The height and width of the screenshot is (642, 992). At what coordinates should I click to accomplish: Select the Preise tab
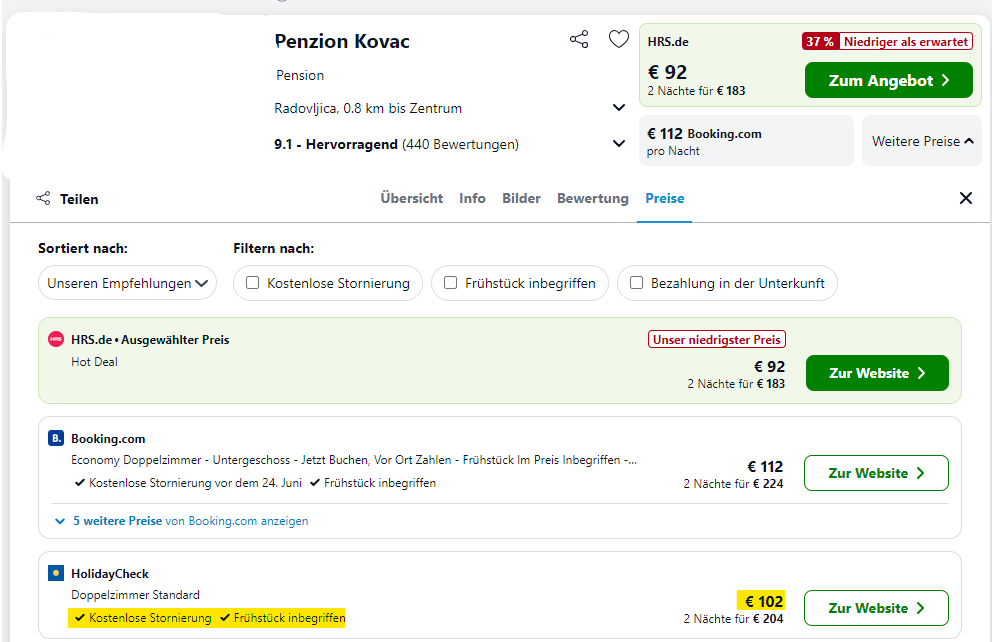click(665, 198)
